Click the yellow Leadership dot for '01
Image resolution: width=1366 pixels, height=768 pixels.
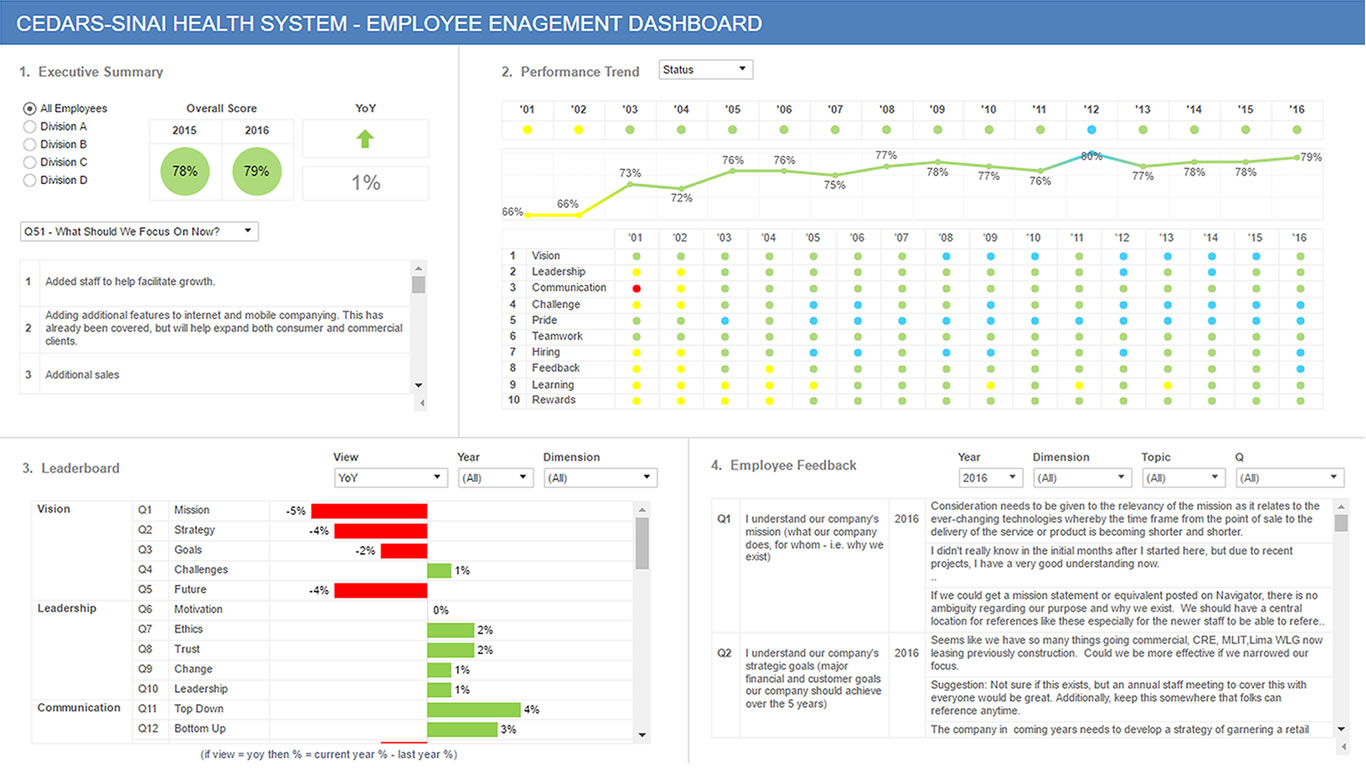coord(636,272)
